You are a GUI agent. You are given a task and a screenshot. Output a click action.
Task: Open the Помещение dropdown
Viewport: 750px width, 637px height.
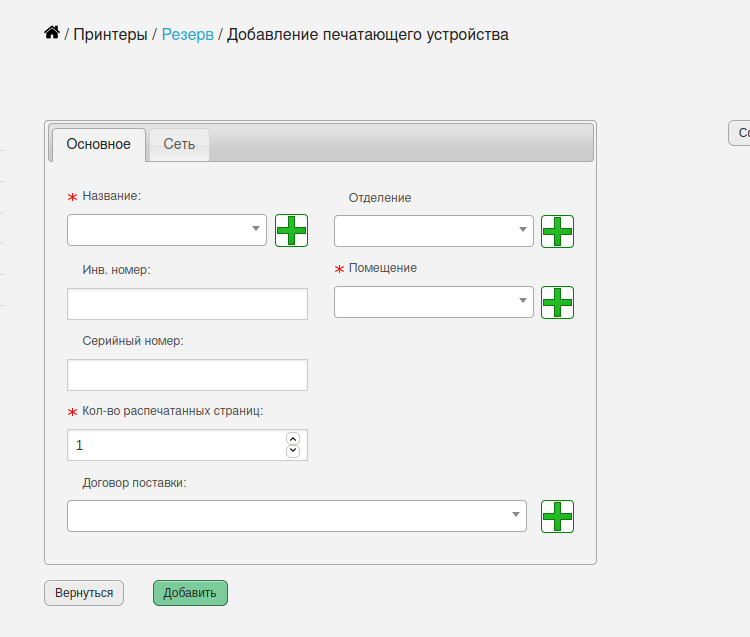point(434,302)
